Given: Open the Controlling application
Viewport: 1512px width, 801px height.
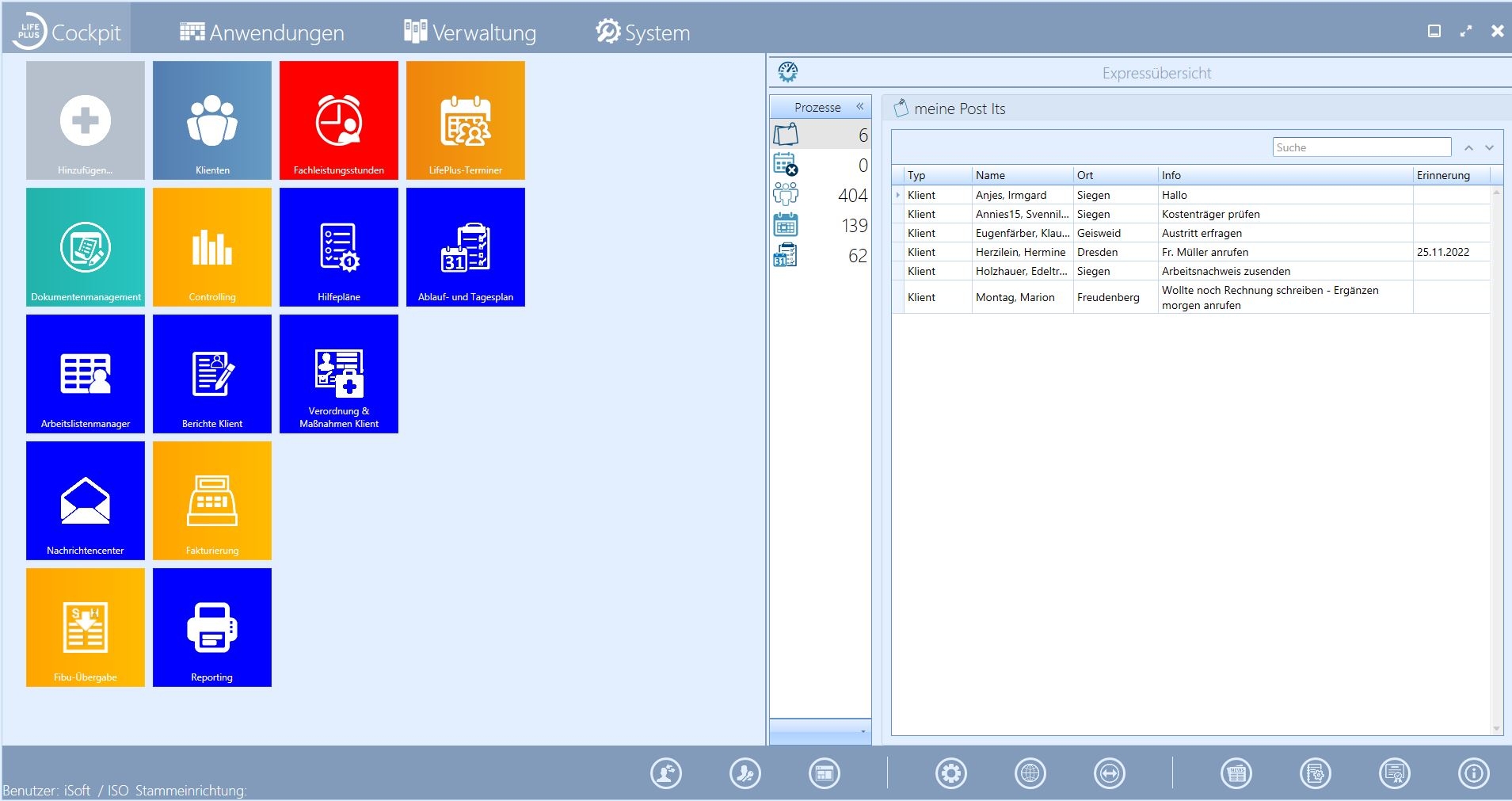Looking at the screenshot, I should coord(211,246).
